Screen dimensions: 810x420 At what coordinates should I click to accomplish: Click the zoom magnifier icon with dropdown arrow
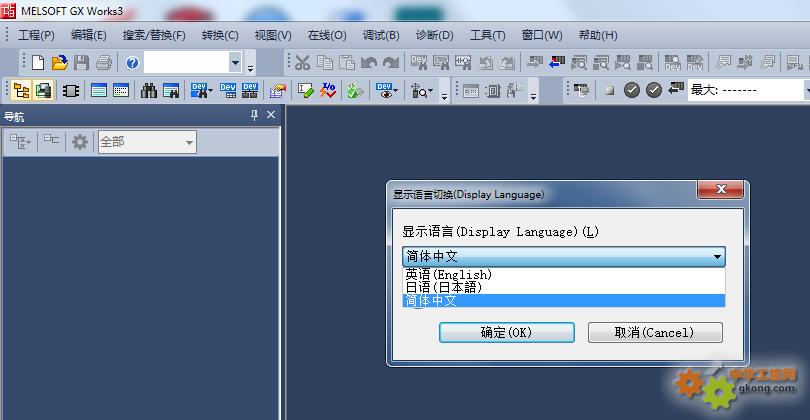click(x=422, y=91)
